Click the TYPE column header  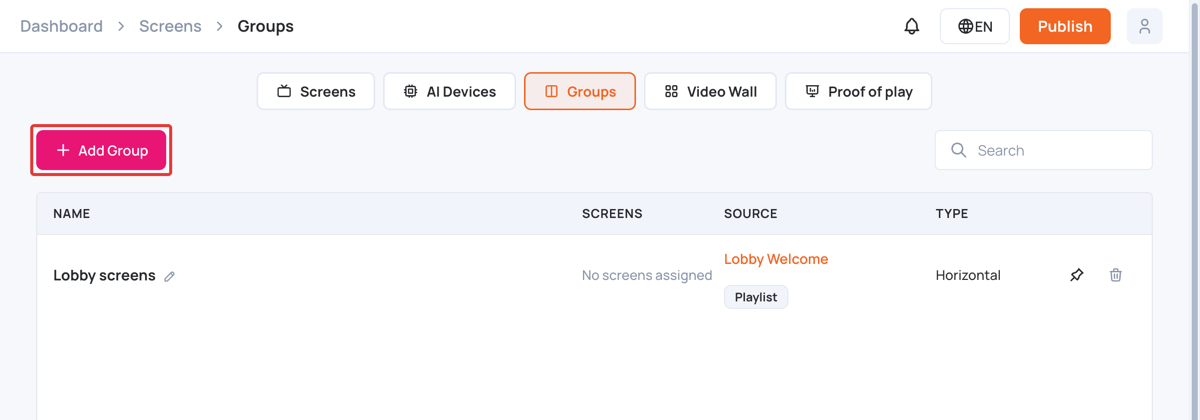(952, 213)
